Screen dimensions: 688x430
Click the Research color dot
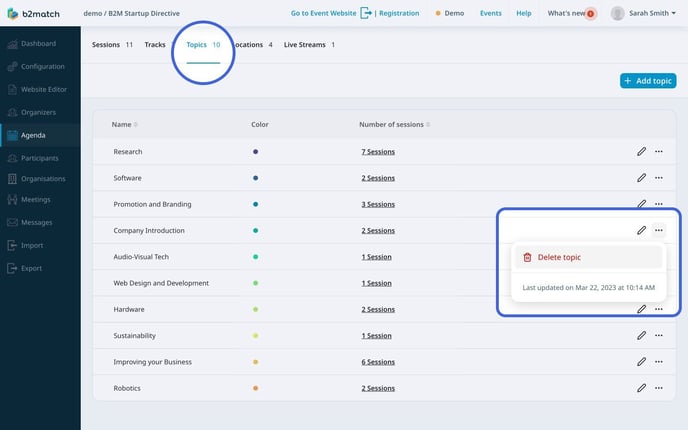[255, 152]
